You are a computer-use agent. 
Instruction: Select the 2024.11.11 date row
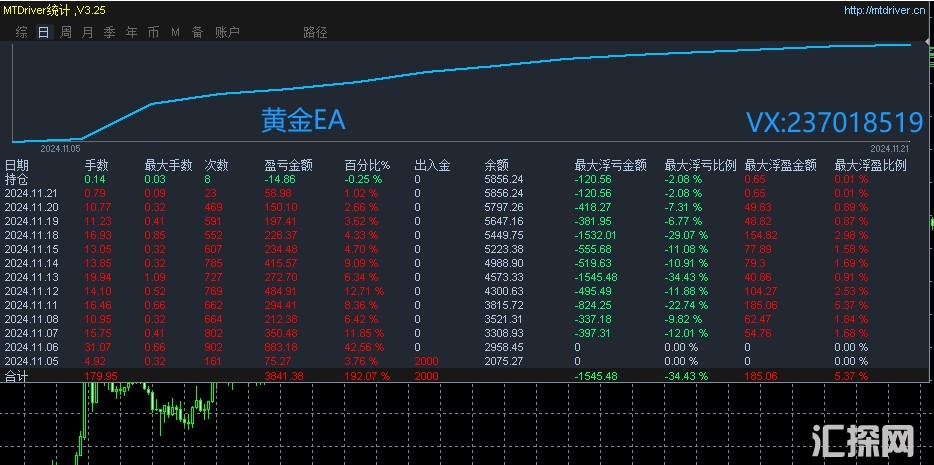click(467, 305)
